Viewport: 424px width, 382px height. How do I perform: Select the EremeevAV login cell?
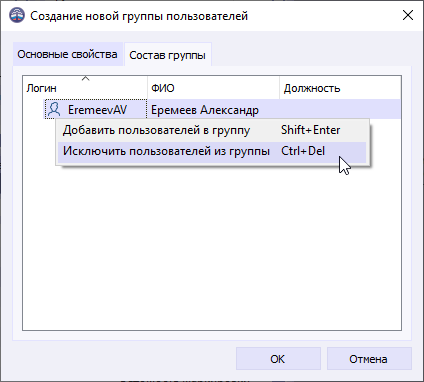click(96, 109)
